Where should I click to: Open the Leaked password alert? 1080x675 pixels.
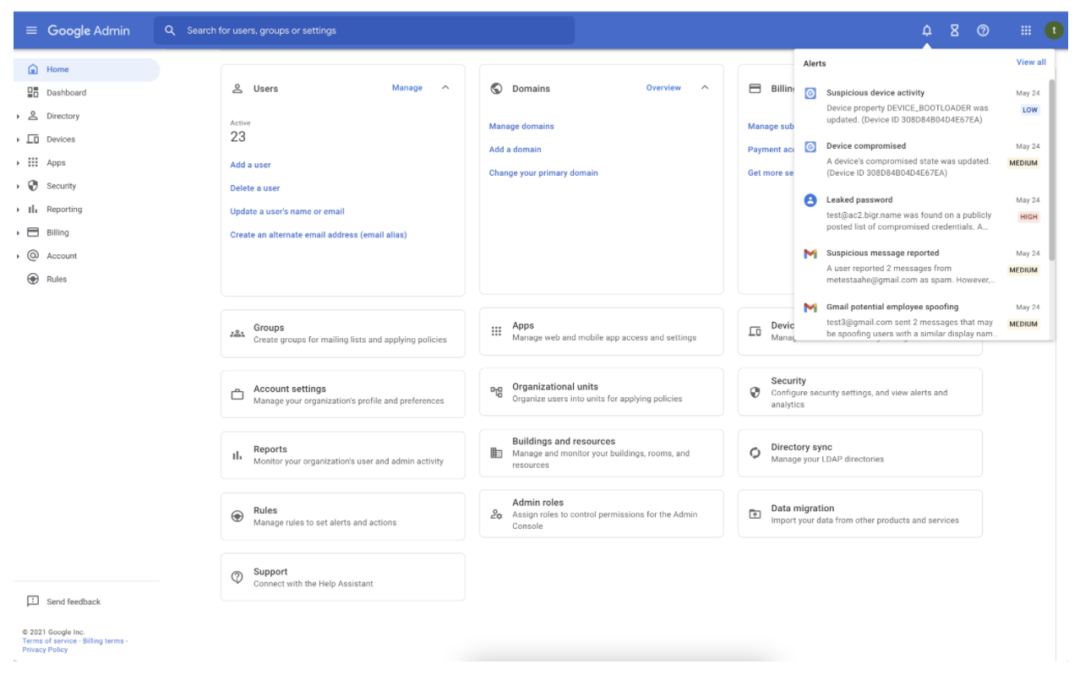point(922,213)
